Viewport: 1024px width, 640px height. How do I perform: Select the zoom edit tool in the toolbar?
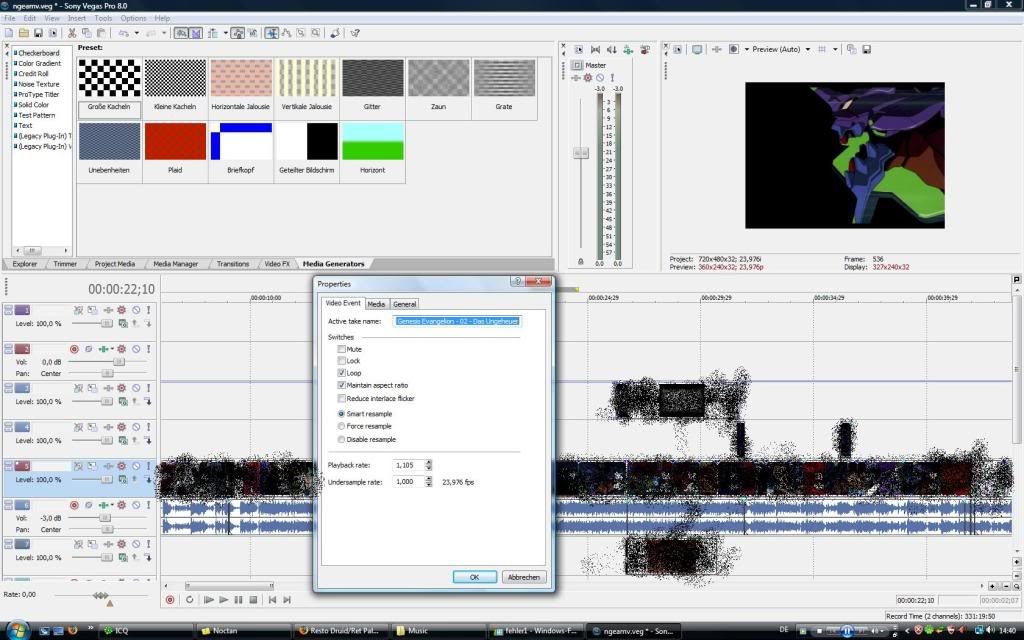point(315,33)
